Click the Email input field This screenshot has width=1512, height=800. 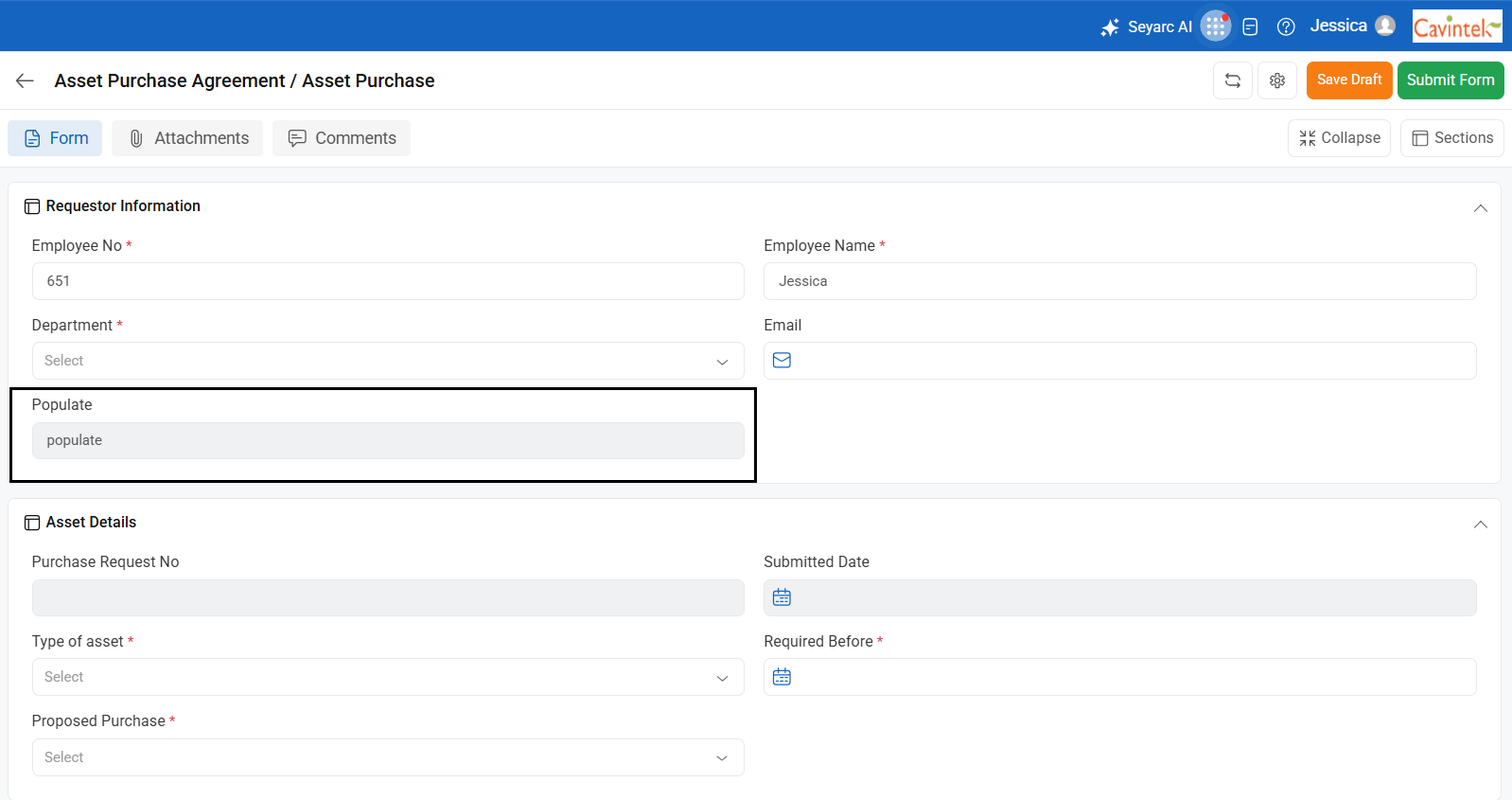pos(1131,361)
